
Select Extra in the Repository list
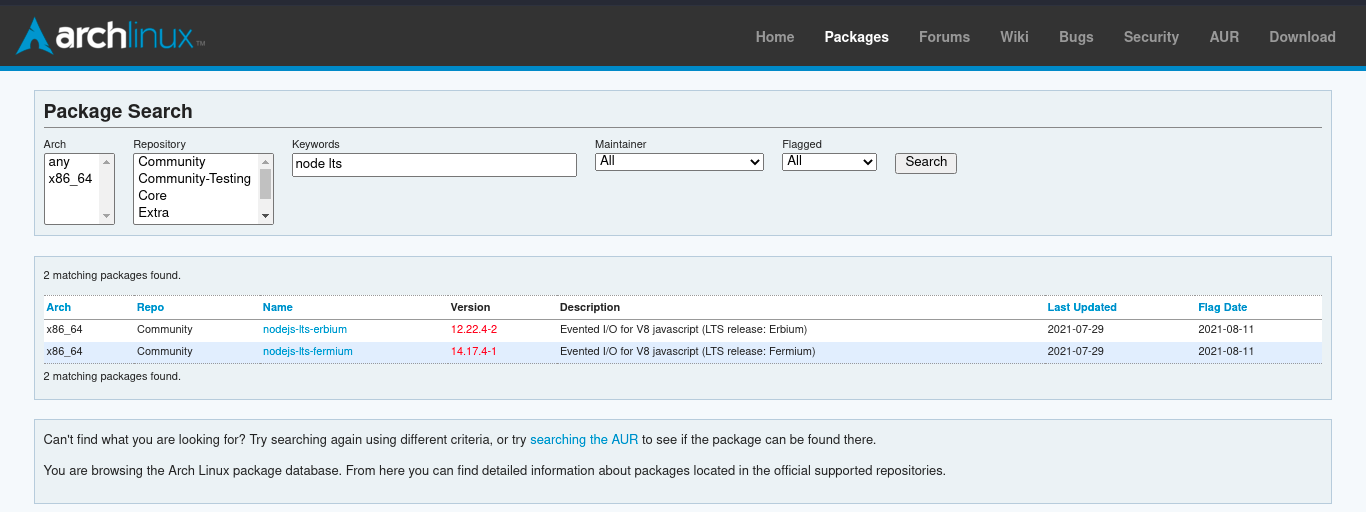[x=196, y=213]
